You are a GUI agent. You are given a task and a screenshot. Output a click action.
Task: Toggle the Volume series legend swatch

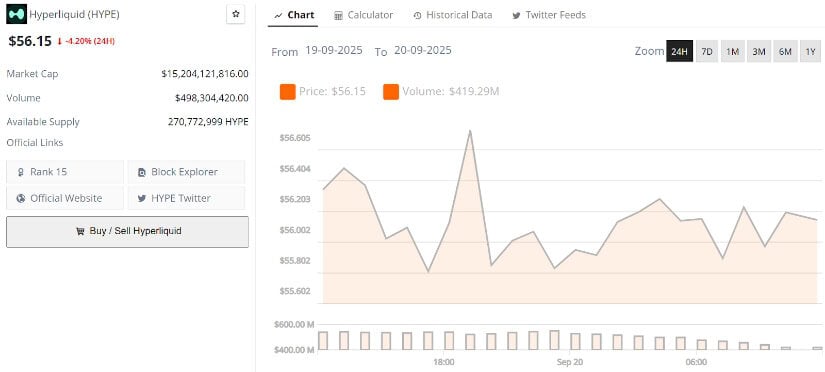(x=391, y=92)
